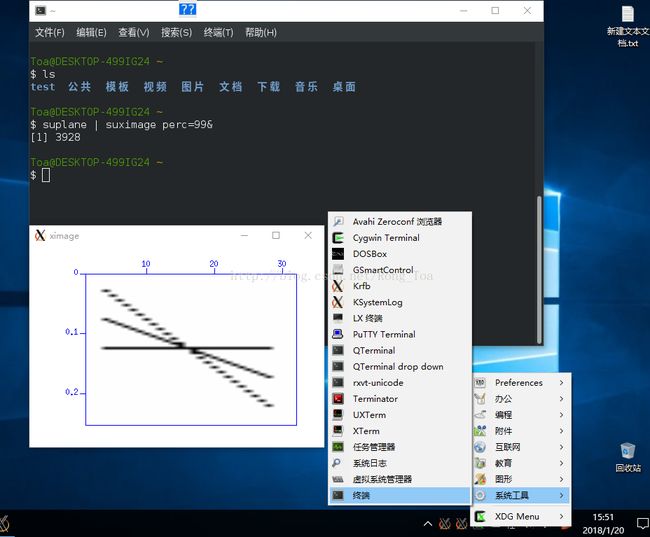Click the "[1] 3928" output line
This screenshot has height=537, width=650.
click(x=55, y=137)
